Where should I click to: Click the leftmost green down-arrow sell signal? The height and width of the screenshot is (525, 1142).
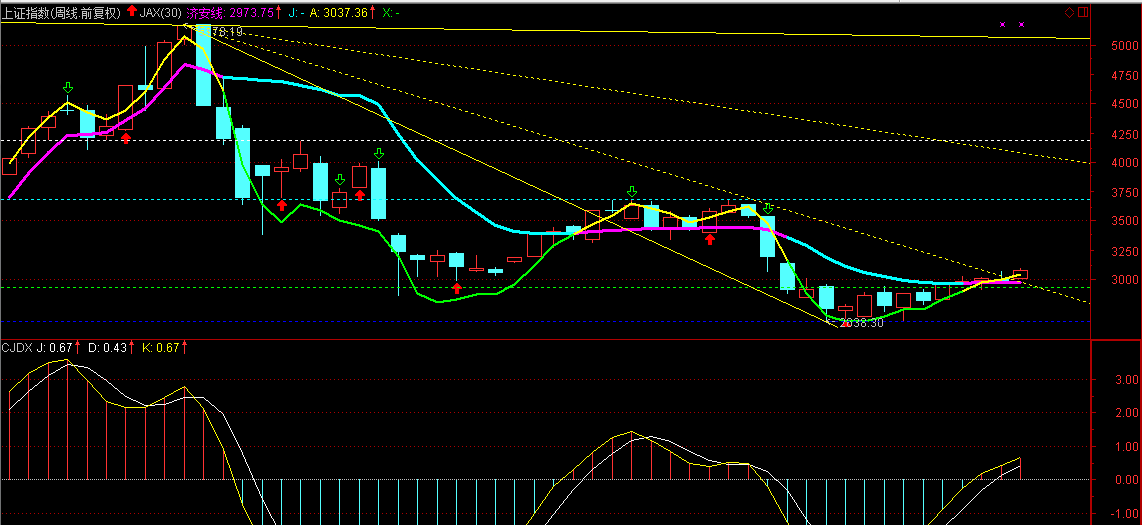(68, 88)
